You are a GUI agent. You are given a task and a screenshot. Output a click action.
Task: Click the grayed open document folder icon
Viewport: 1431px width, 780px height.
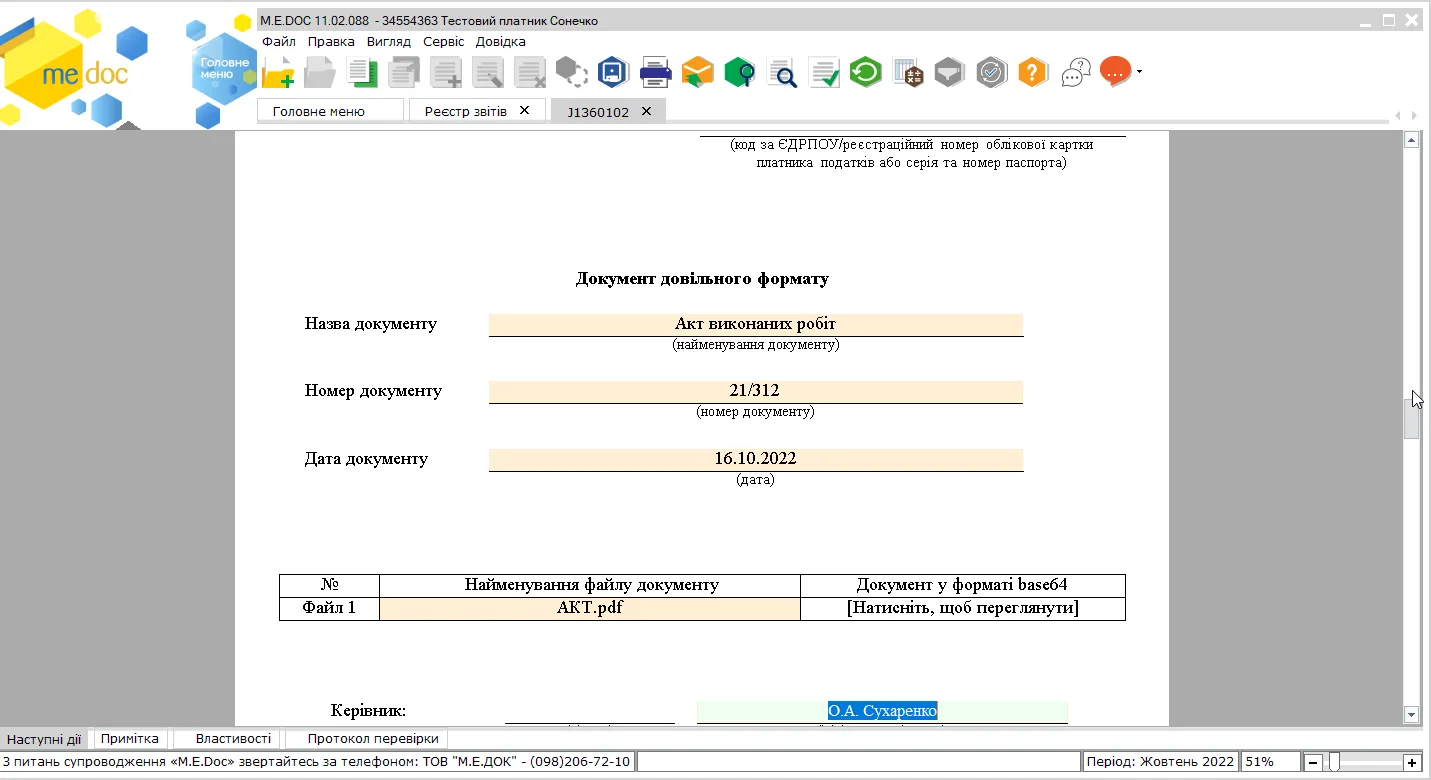coord(320,73)
